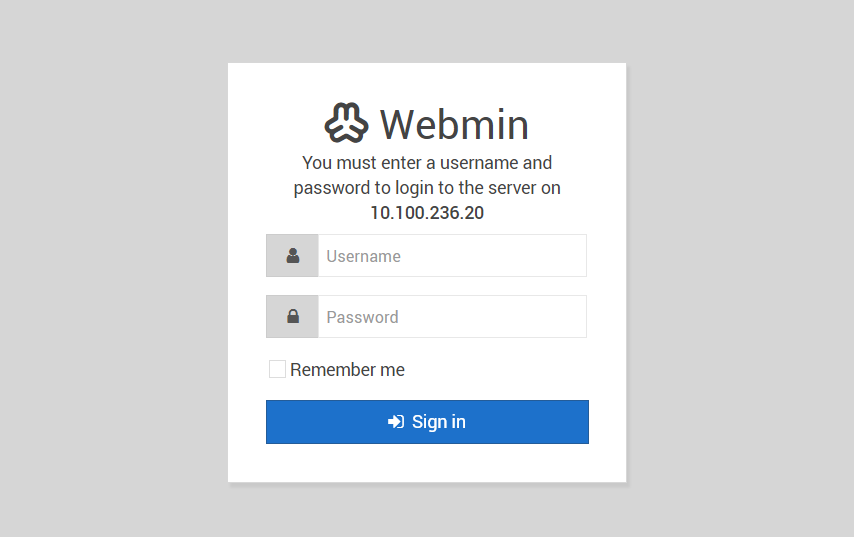Click the Remember me label text
854x537 pixels.
click(x=347, y=370)
